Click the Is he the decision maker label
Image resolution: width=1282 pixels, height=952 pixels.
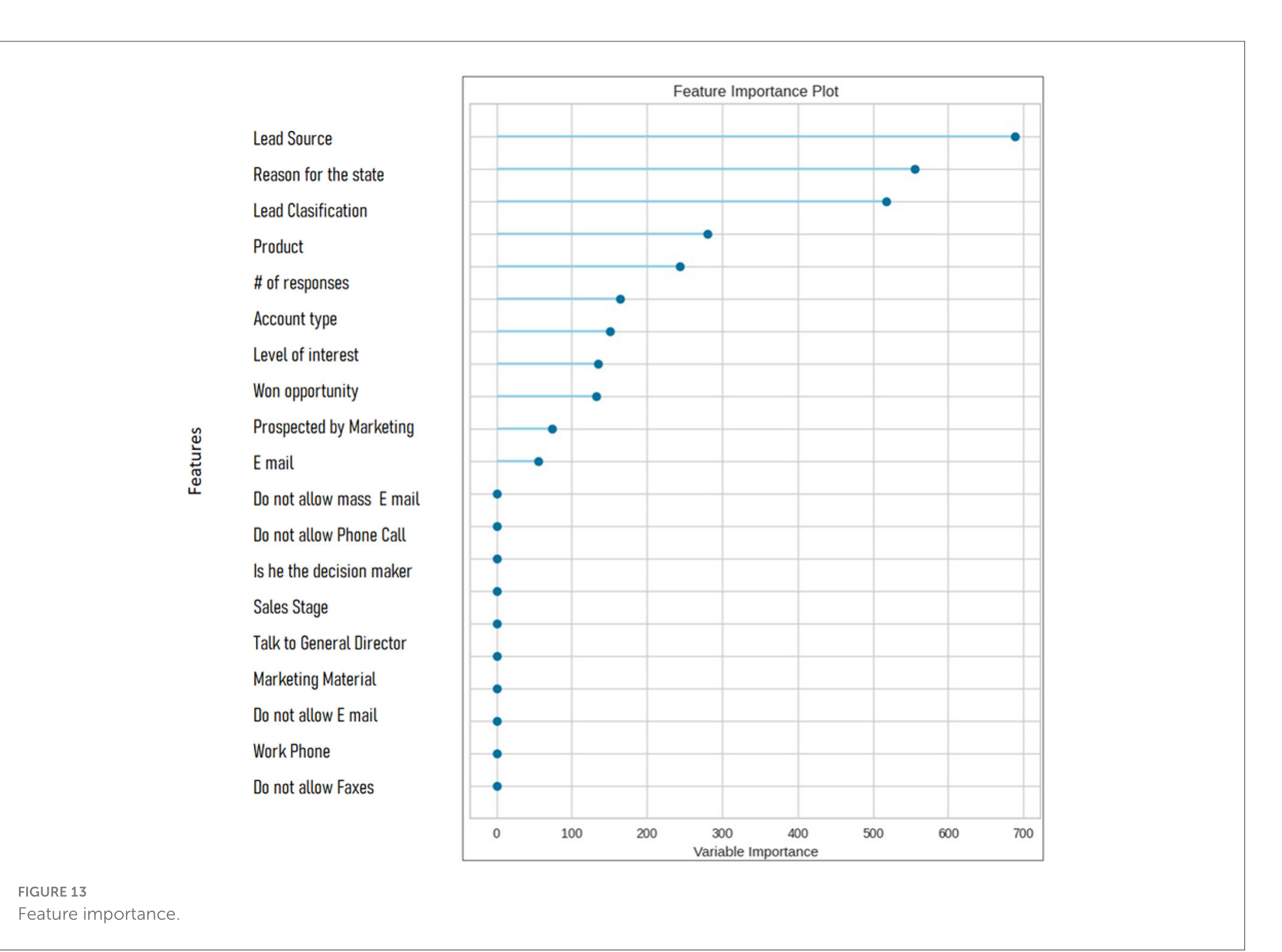(x=333, y=571)
